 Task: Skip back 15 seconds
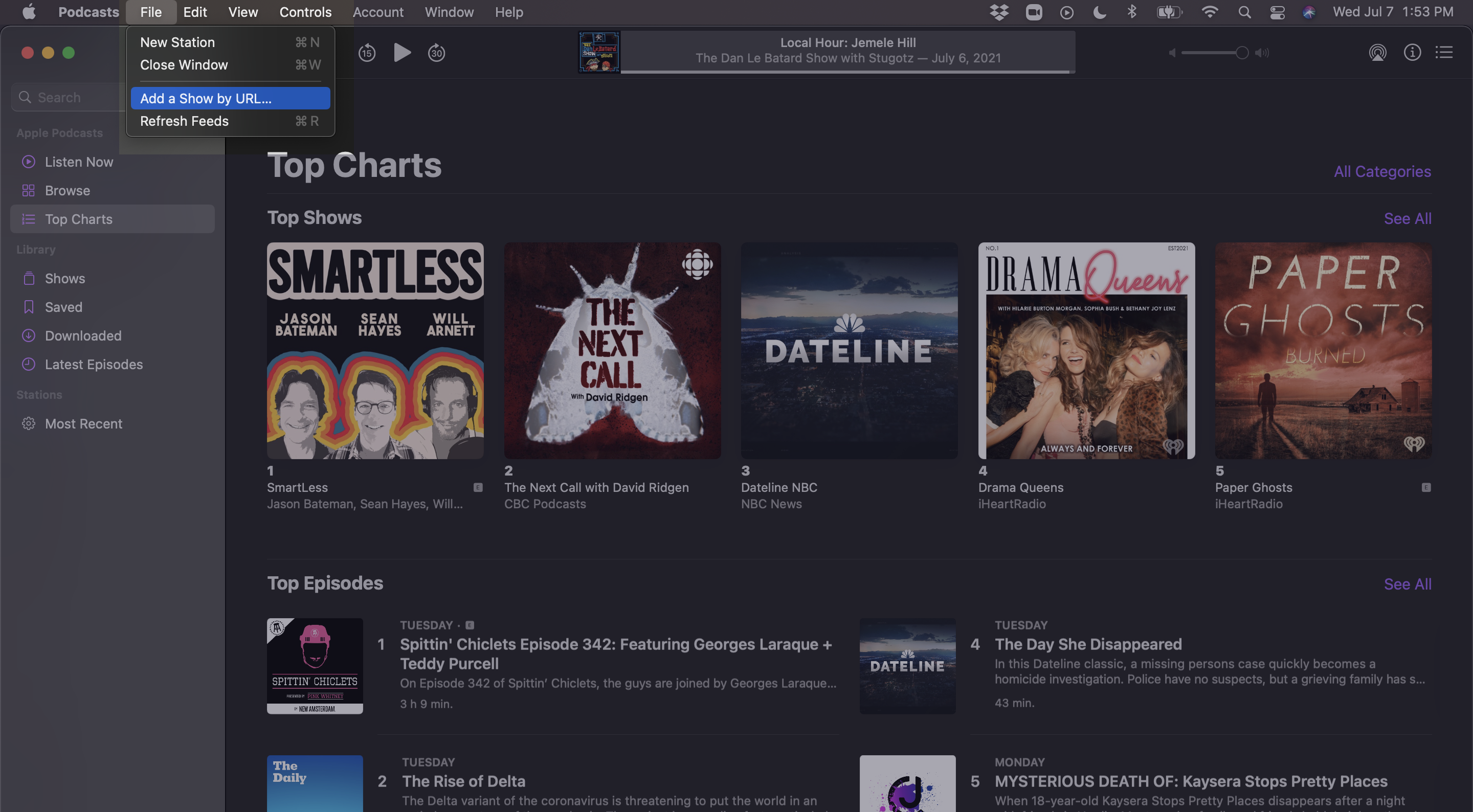[x=367, y=53]
